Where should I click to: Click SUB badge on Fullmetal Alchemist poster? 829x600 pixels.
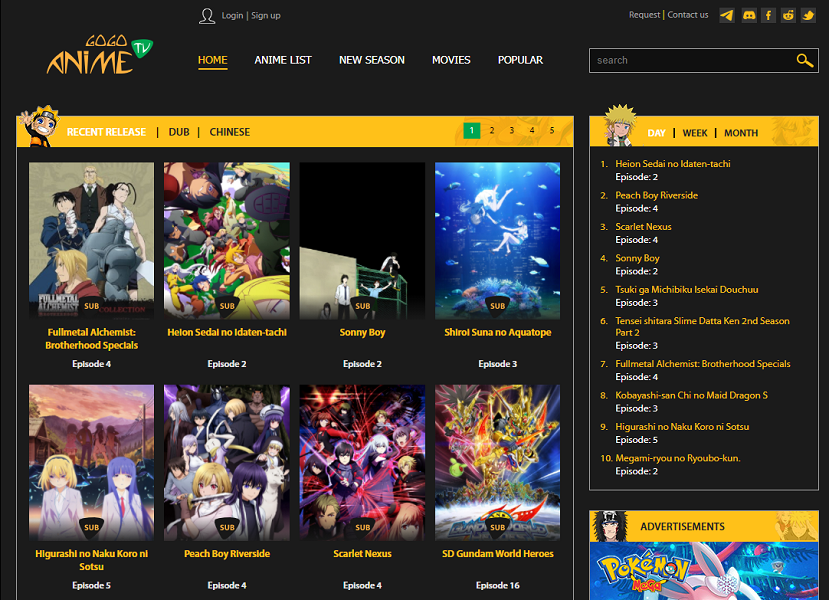click(91, 307)
